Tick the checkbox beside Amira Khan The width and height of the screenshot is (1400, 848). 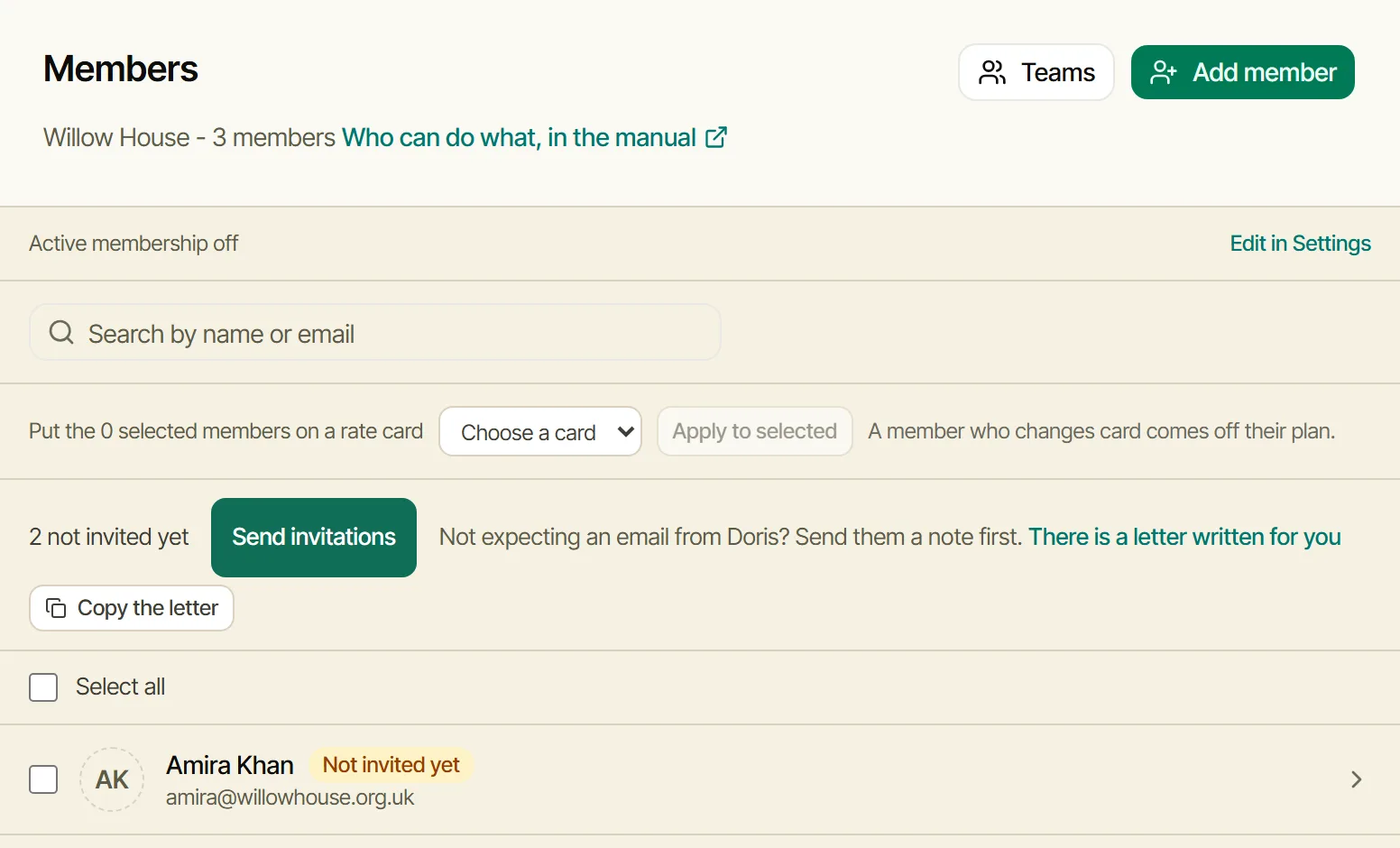click(43, 779)
